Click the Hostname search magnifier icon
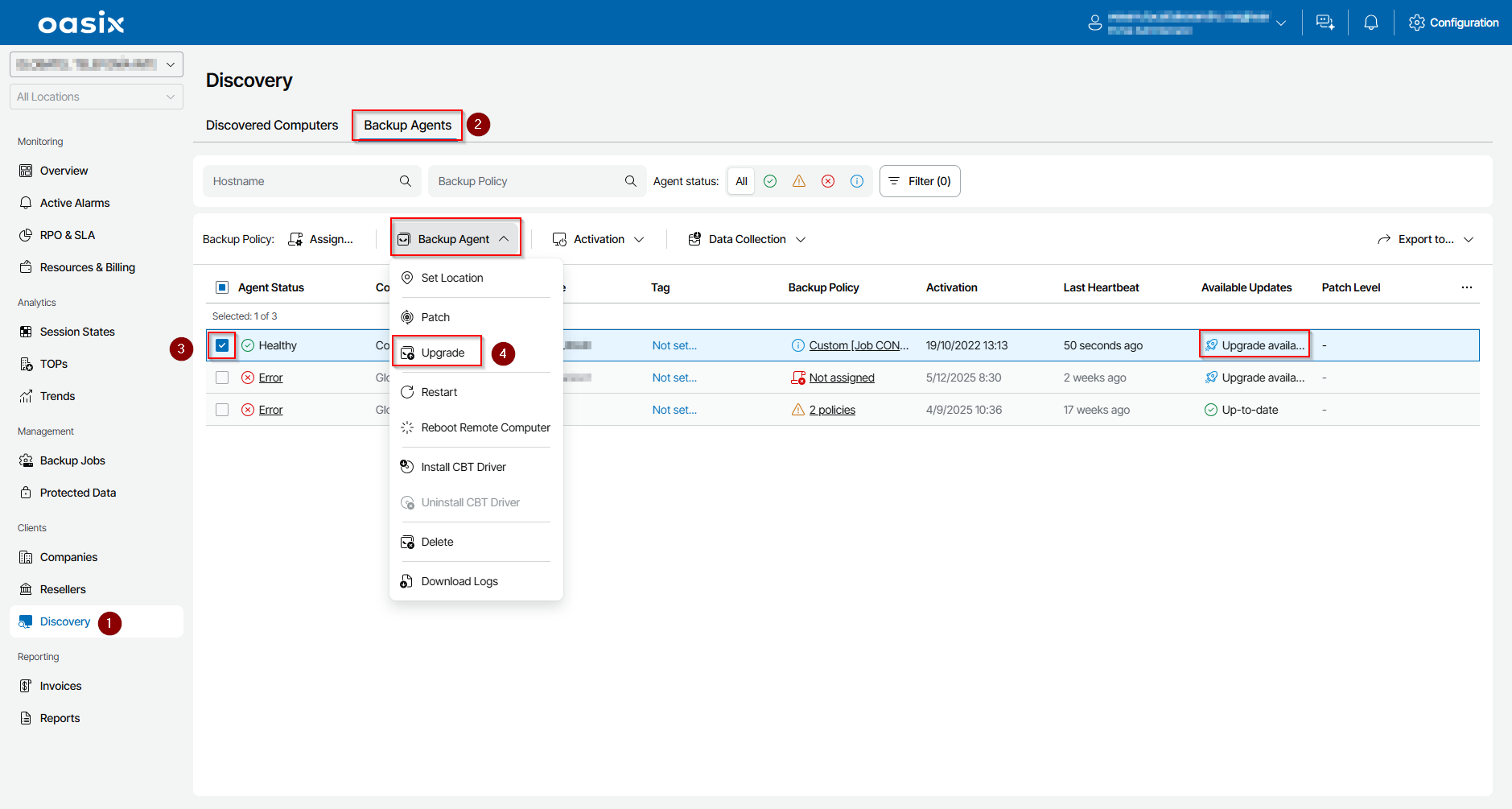 click(406, 181)
